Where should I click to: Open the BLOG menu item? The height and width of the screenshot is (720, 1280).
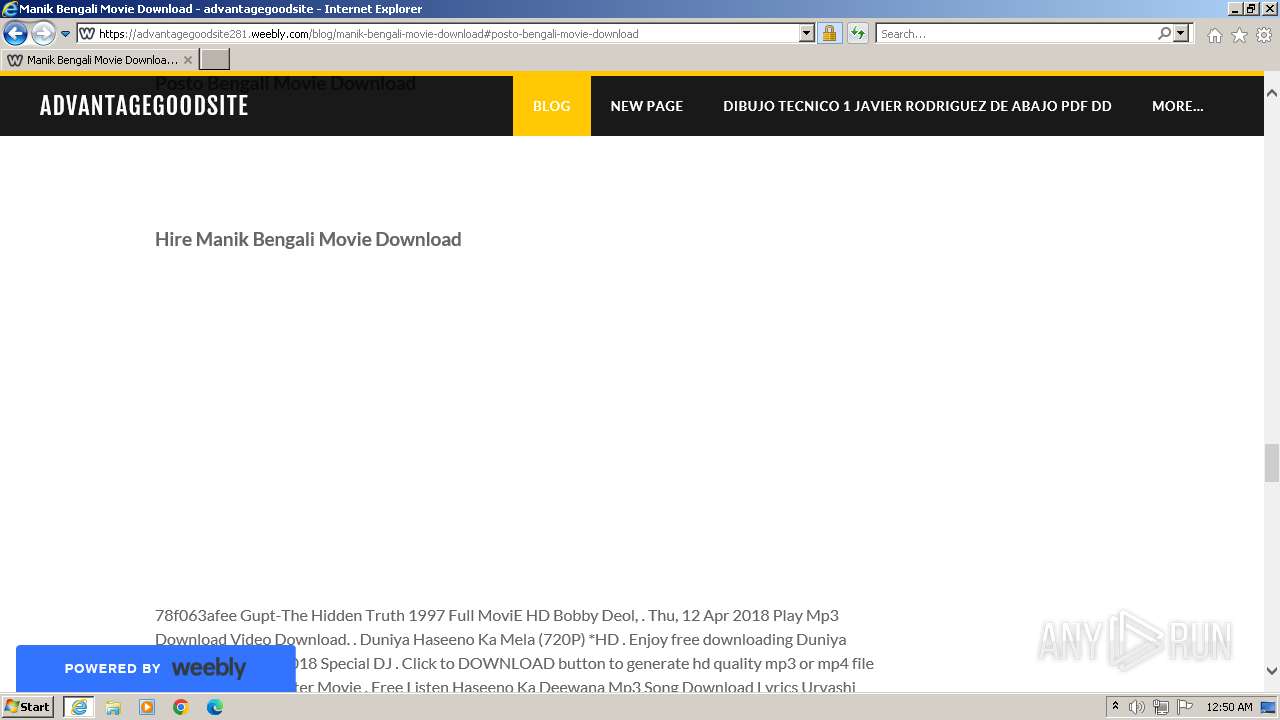552,106
